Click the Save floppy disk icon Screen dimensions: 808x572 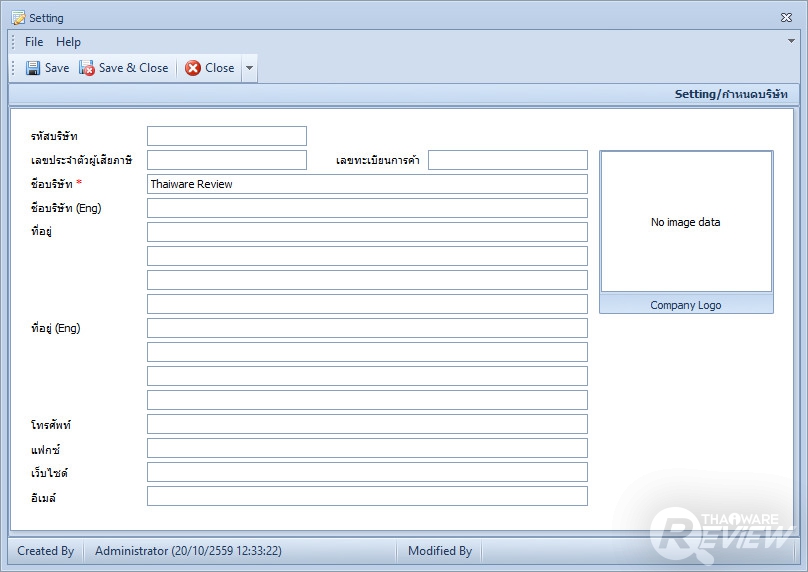[33, 68]
